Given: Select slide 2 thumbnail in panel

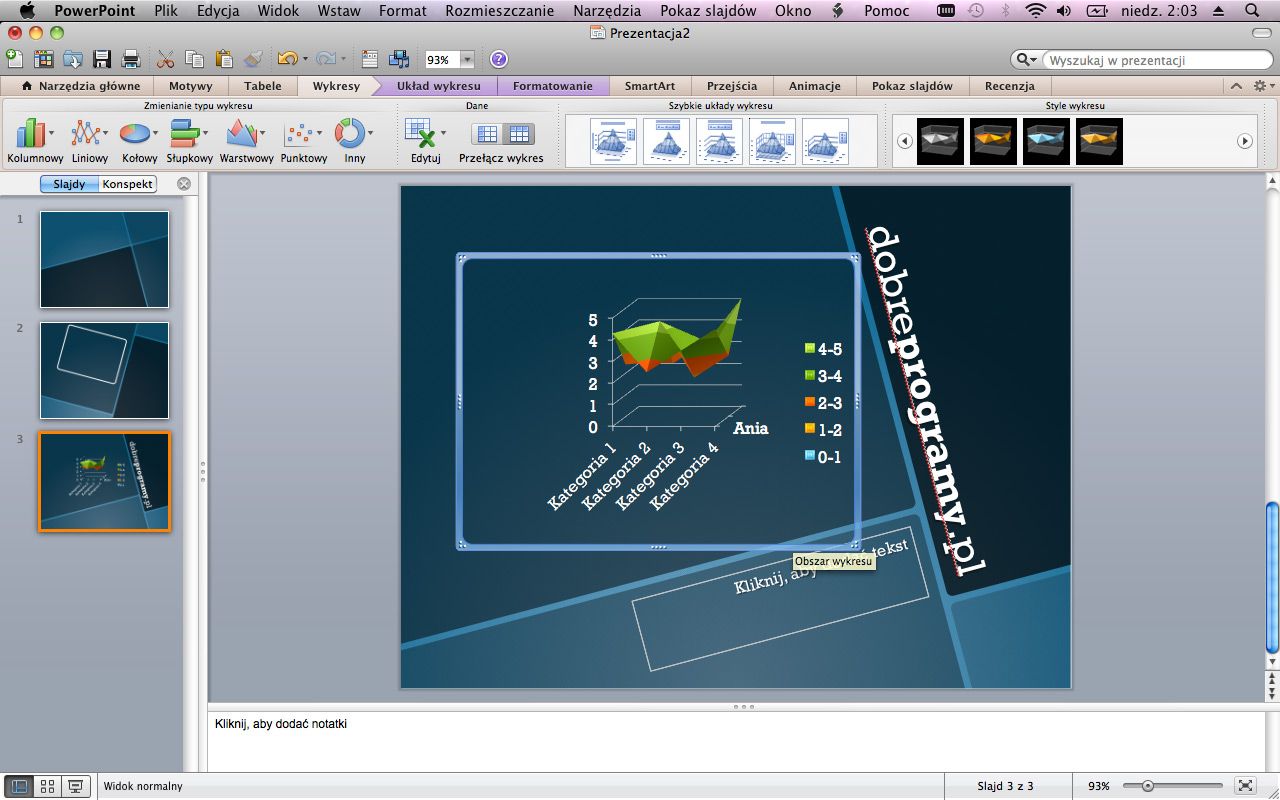Looking at the screenshot, I should (x=104, y=370).
